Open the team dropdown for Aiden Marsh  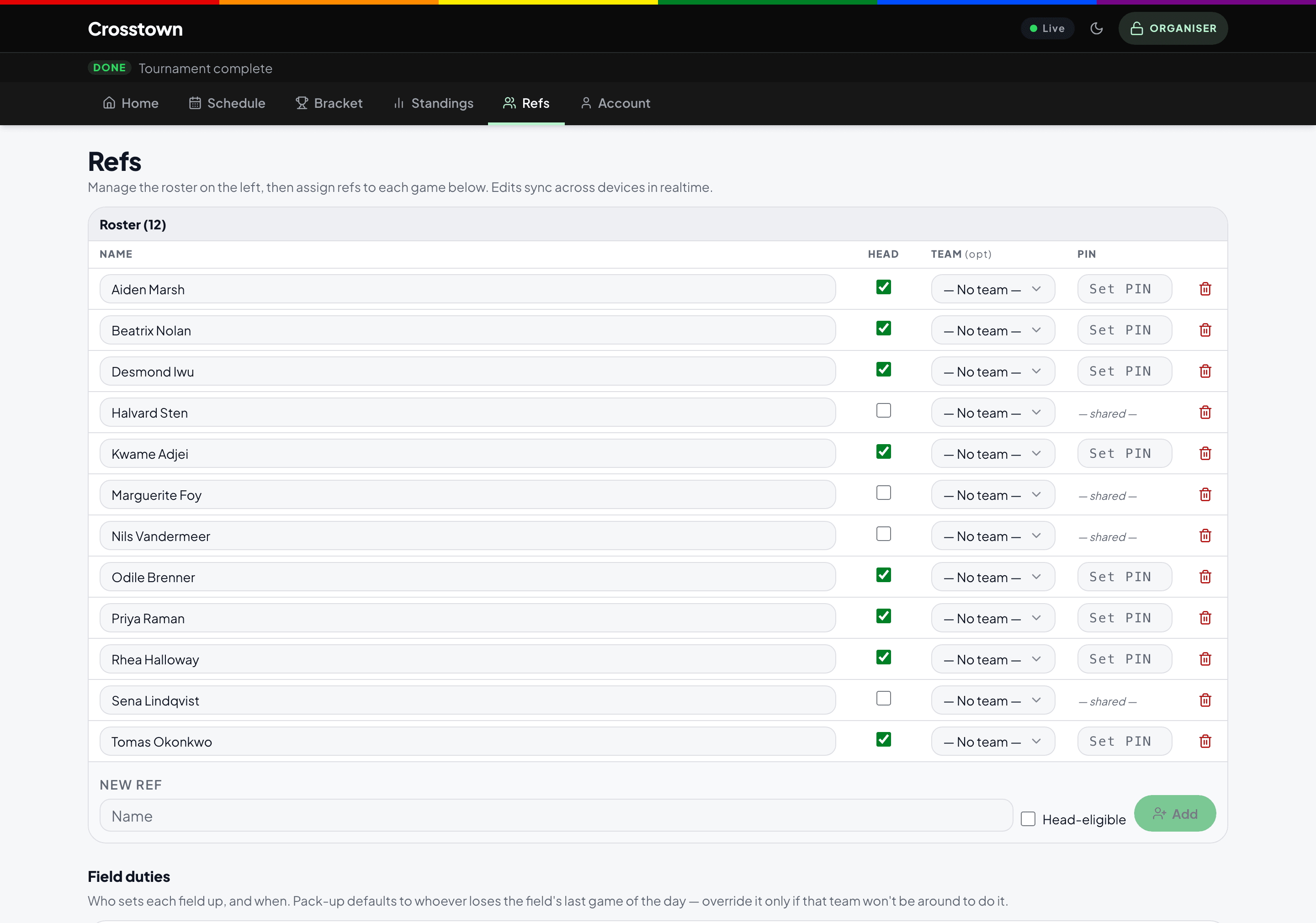point(993,289)
